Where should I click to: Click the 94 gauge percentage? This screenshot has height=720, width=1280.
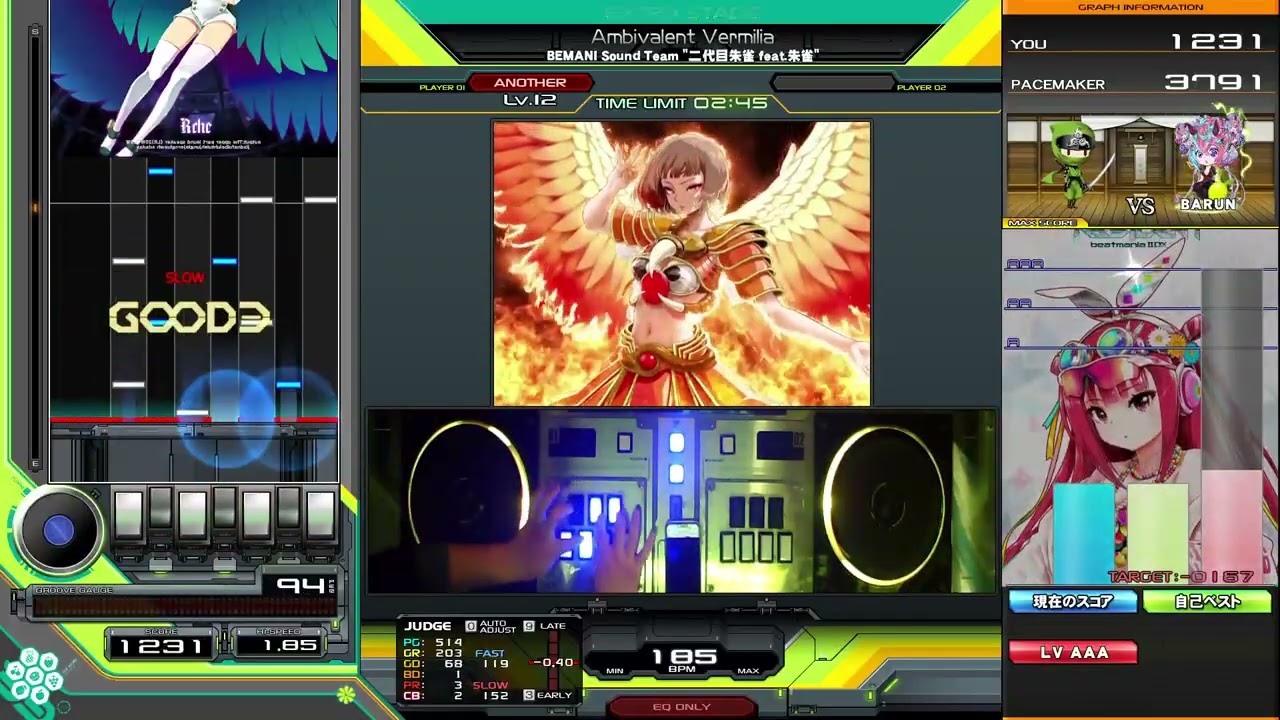[x=300, y=586]
